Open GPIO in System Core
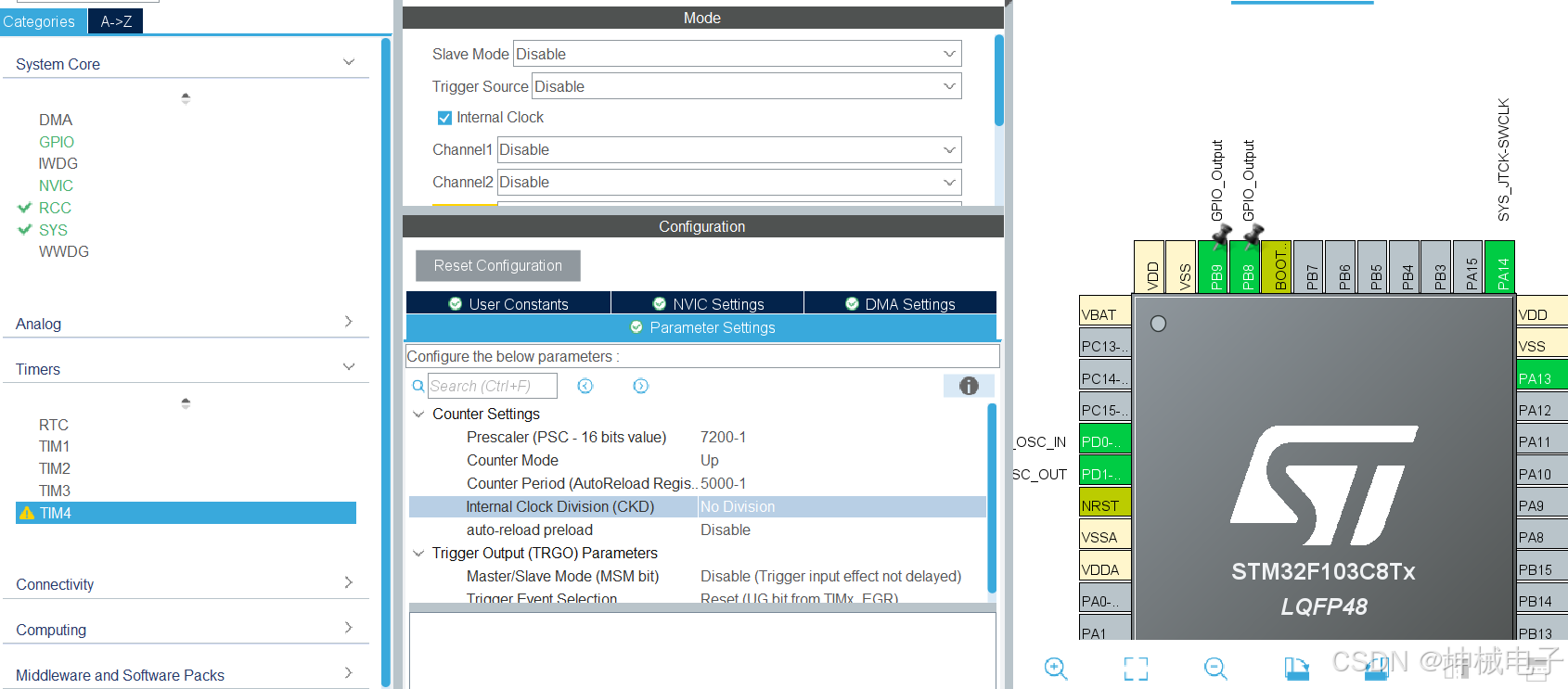The width and height of the screenshot is (1568, 689). (x=57, y=142)
